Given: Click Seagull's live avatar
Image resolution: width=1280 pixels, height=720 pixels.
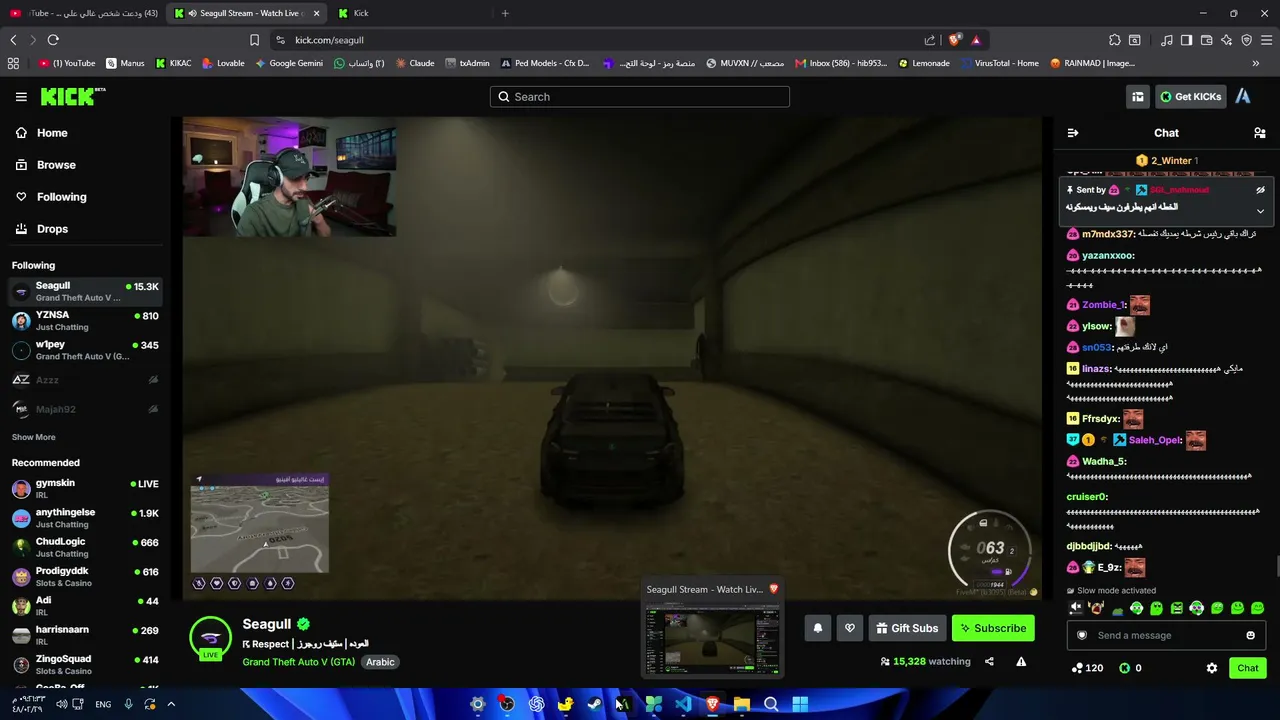Looking at the screenshot, I should (210, 638).
